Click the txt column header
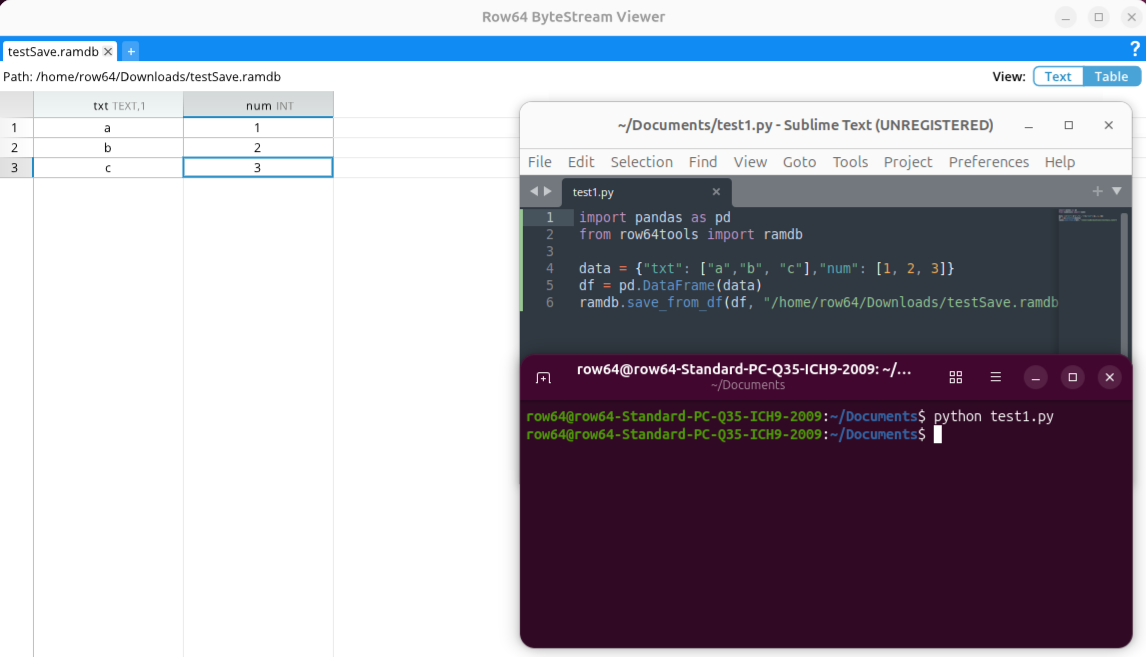The width and height of the screenshot is (1146, 657). point(108,105)
